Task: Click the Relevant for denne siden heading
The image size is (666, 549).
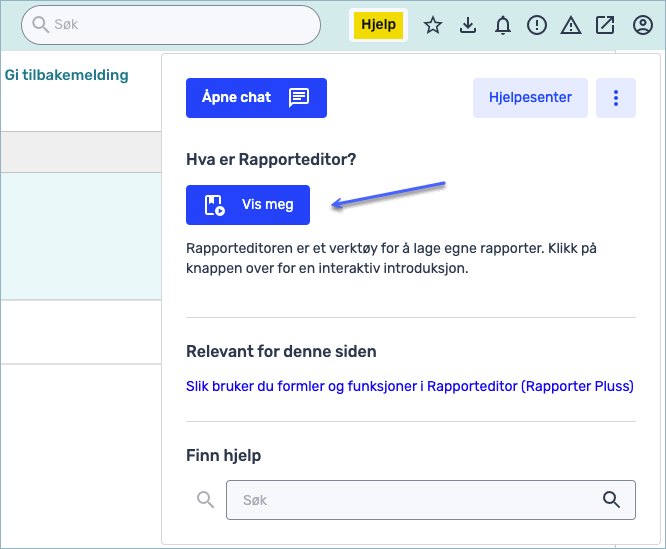Action: 281,352
